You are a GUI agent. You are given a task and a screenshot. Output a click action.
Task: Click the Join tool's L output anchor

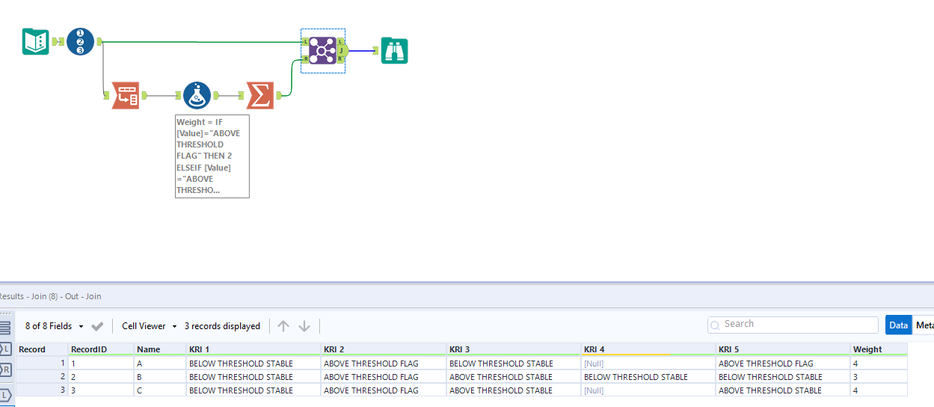point(340,42)
